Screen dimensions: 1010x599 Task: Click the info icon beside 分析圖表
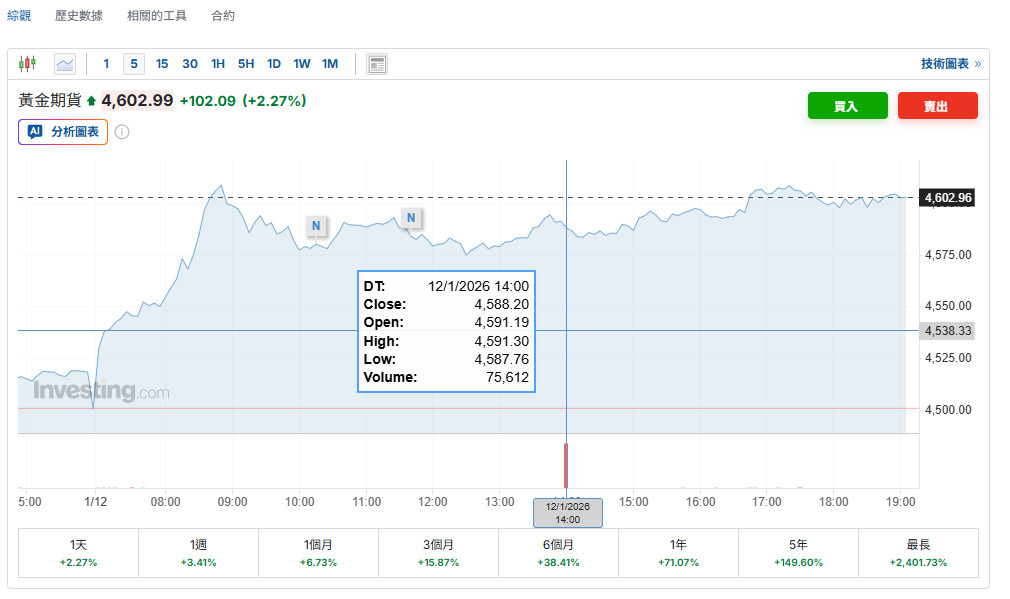[x=122, y=132]
